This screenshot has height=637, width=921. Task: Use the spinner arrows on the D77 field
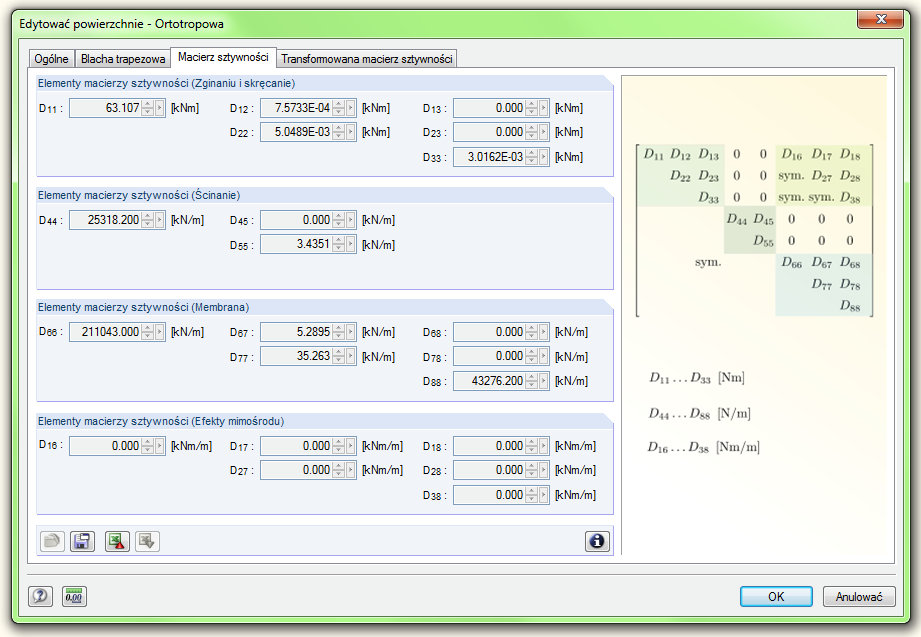pyautogui.click(x=339, y=356)
